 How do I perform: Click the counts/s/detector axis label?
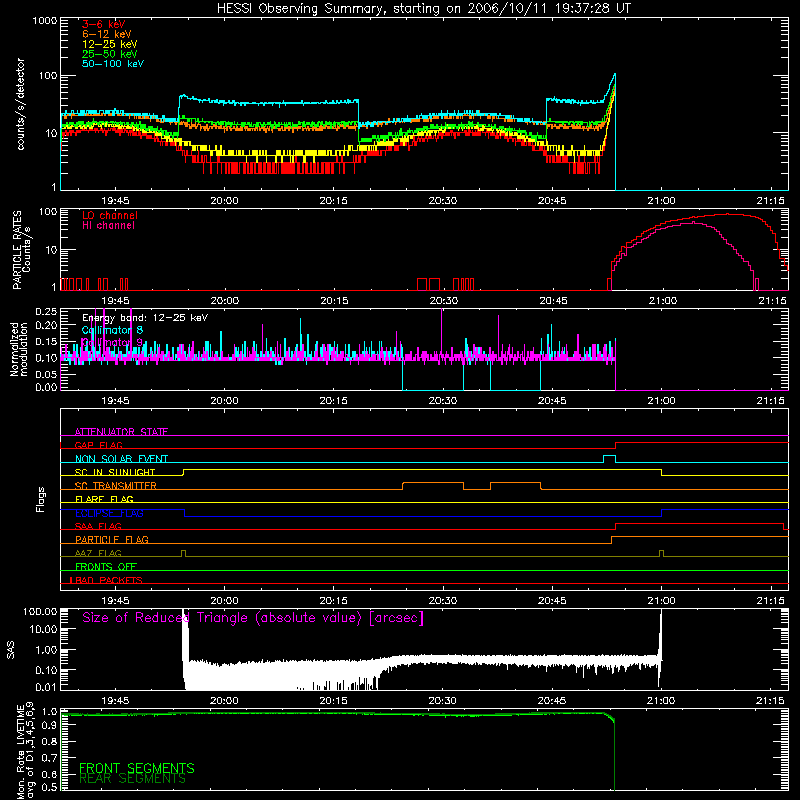[20, 104]
